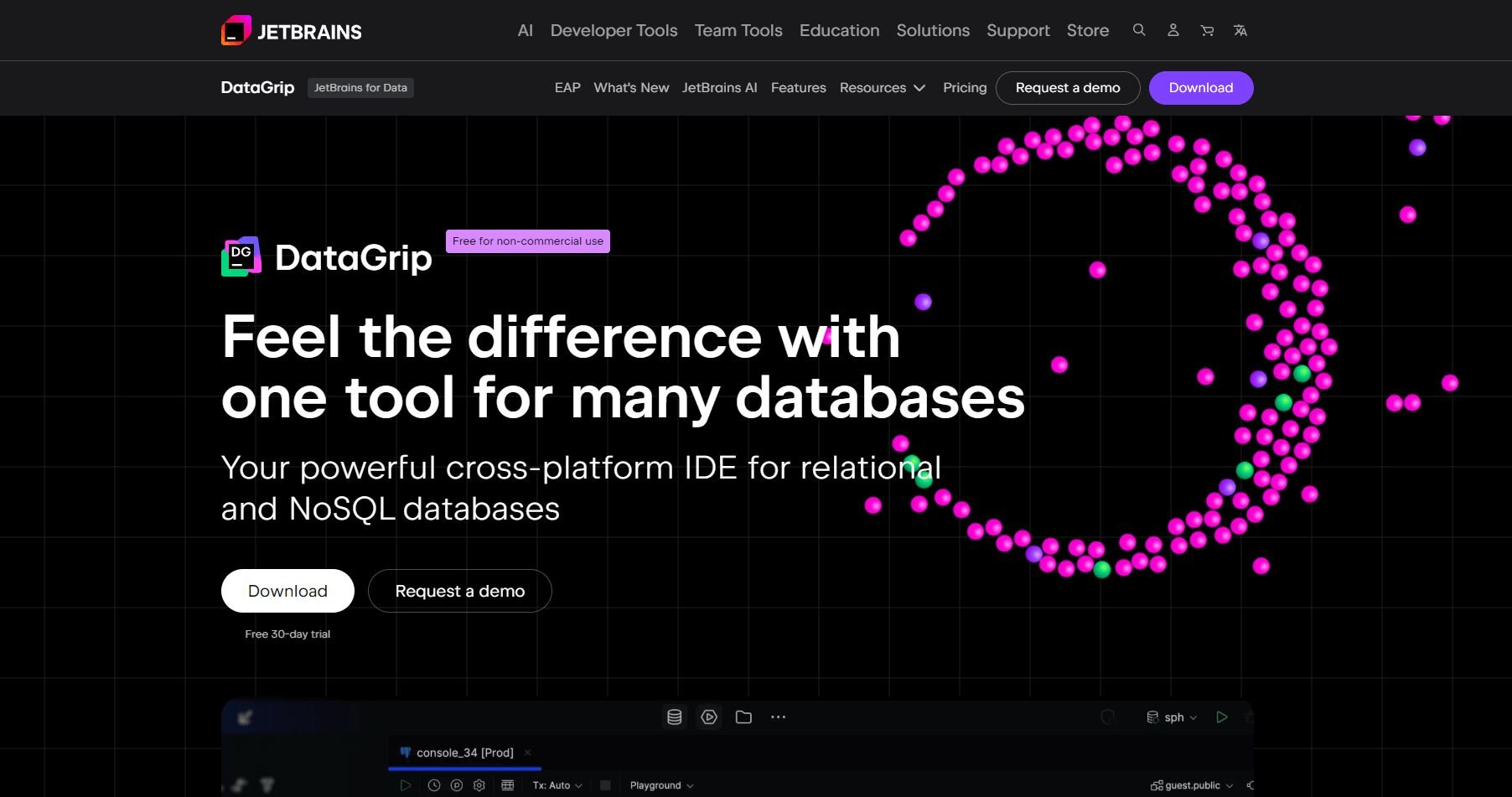Click the language translation icon

pos(1240,31)
